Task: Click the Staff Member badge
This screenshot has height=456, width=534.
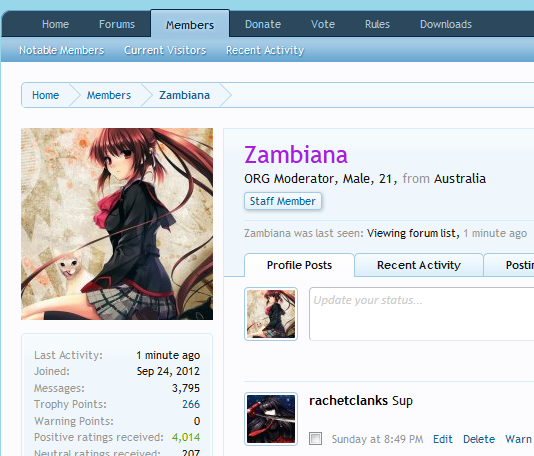Action: pyautogui.click(x=283, y=201)
